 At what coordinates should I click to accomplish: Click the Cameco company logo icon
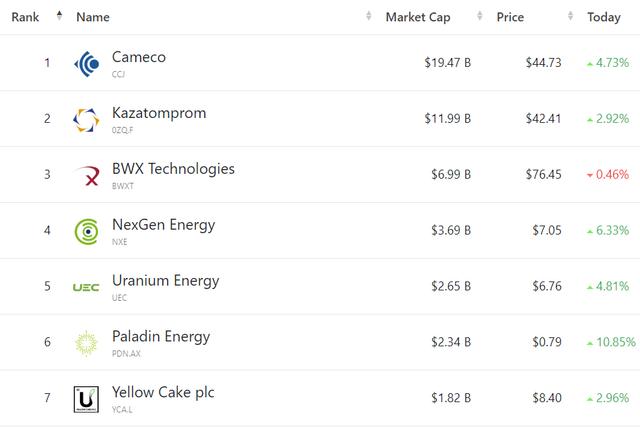click(x=87, y=64)
